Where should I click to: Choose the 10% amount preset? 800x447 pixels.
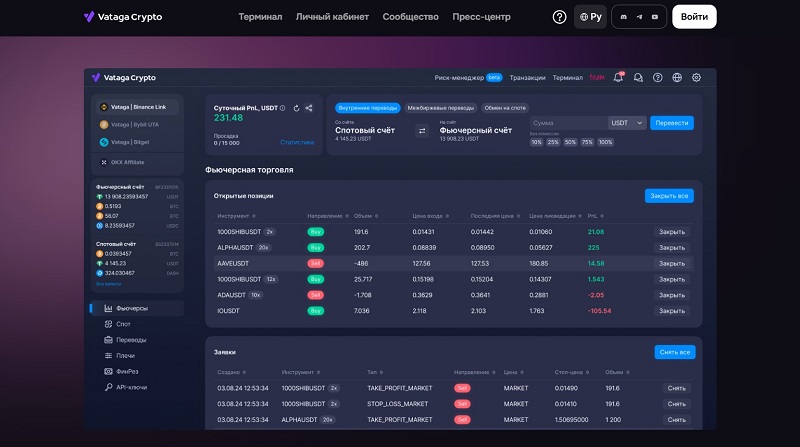(x=536, y=142)
